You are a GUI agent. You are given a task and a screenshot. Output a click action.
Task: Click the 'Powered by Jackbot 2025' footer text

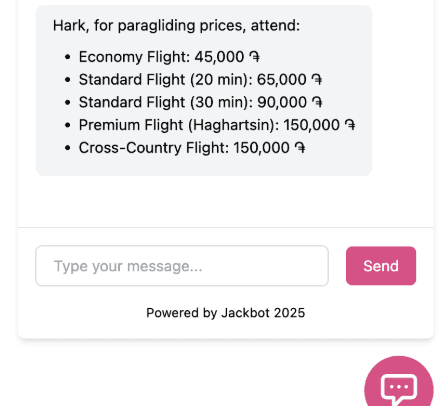226,313
